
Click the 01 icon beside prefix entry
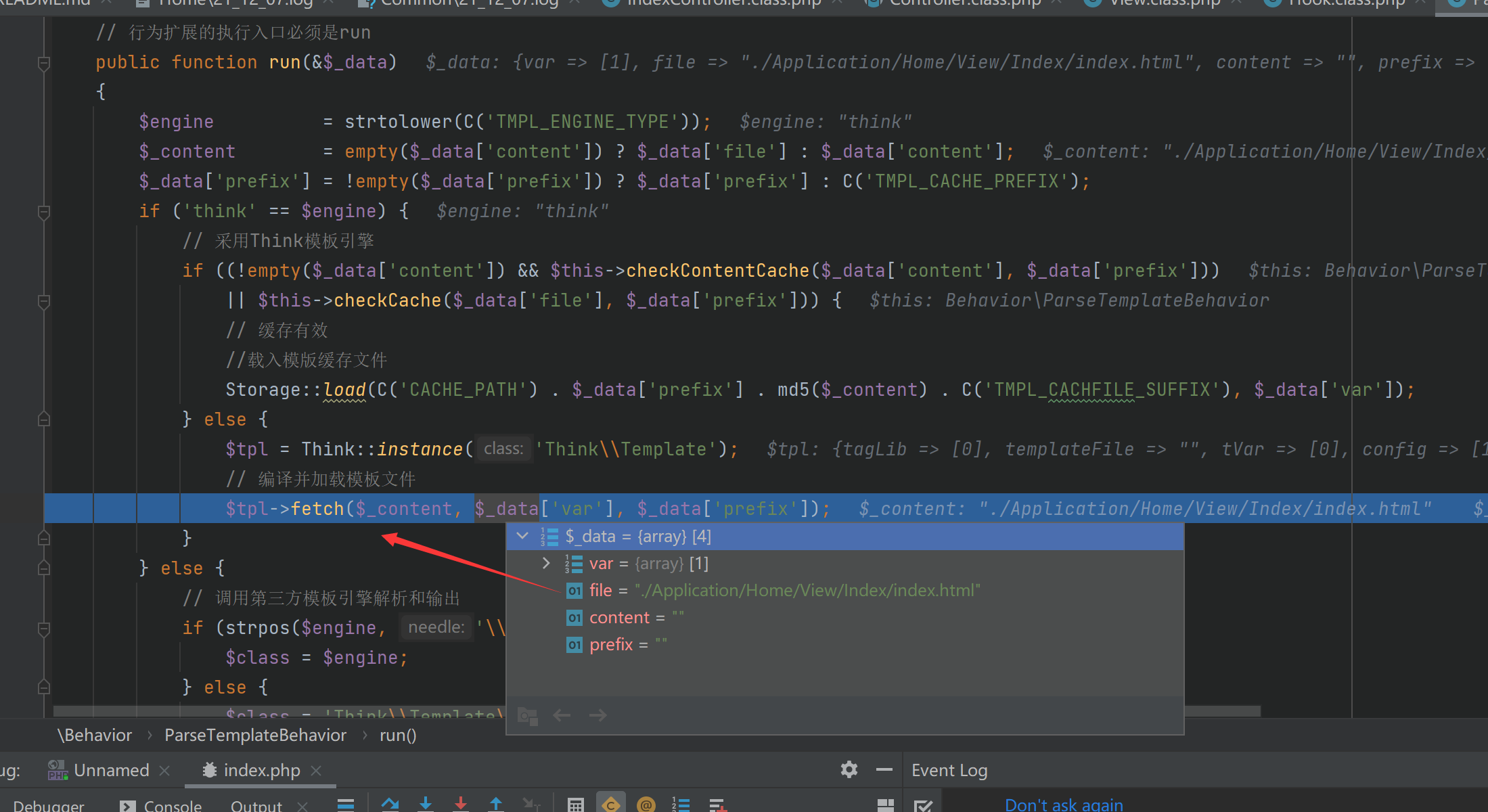click(x=574, y=645)
